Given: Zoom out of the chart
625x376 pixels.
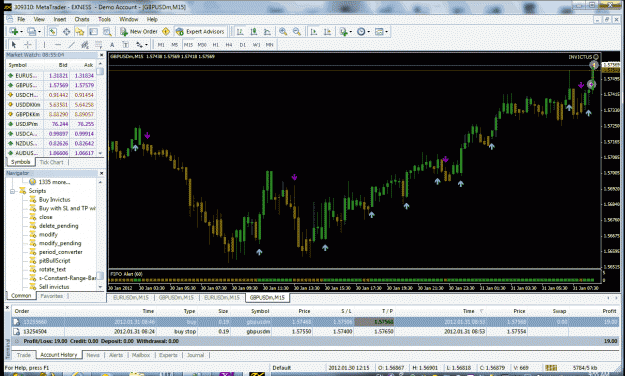Looking at the screenshot, I should click(x=297, y=31).
